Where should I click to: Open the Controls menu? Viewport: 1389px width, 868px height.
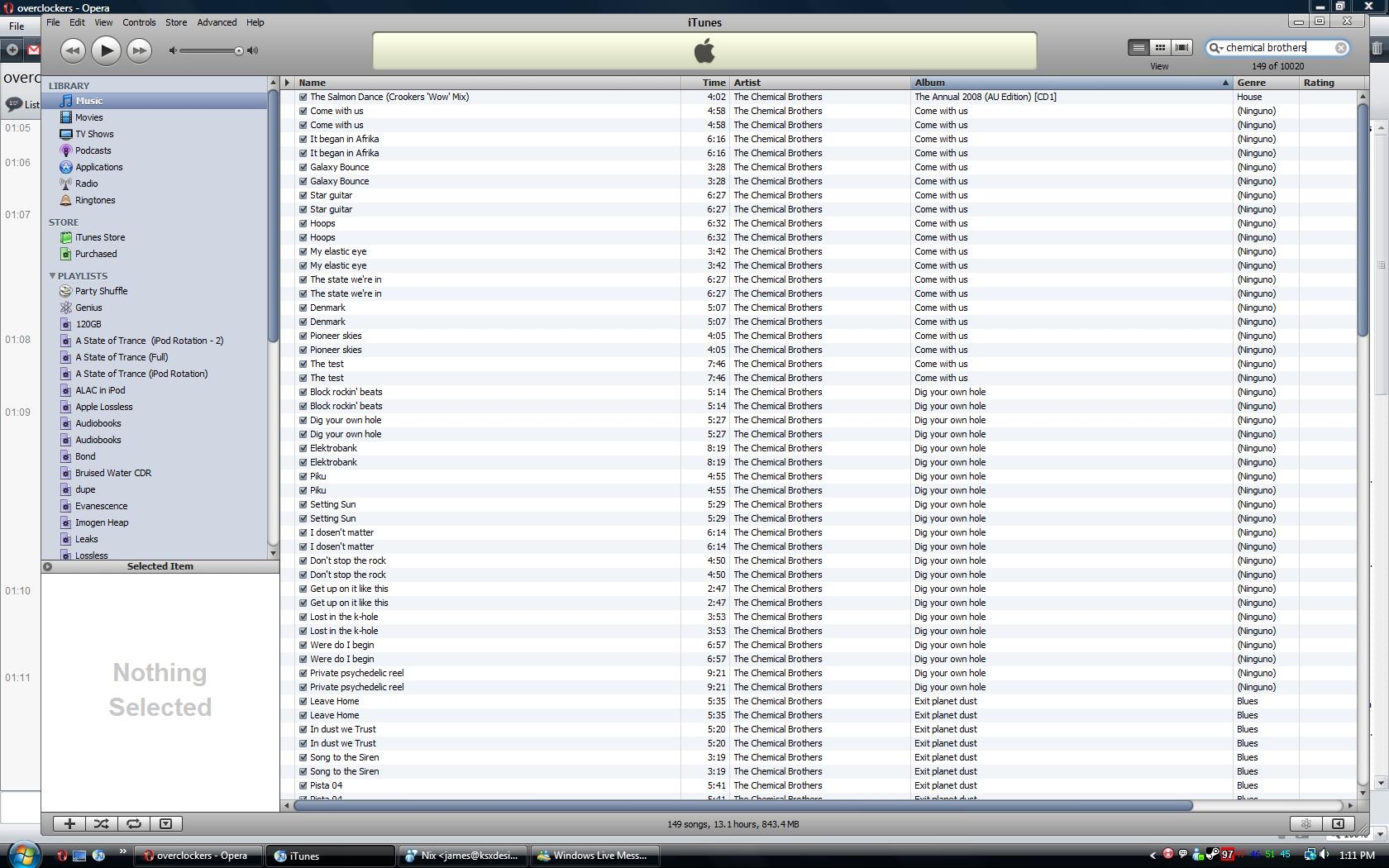click(139, 22)
